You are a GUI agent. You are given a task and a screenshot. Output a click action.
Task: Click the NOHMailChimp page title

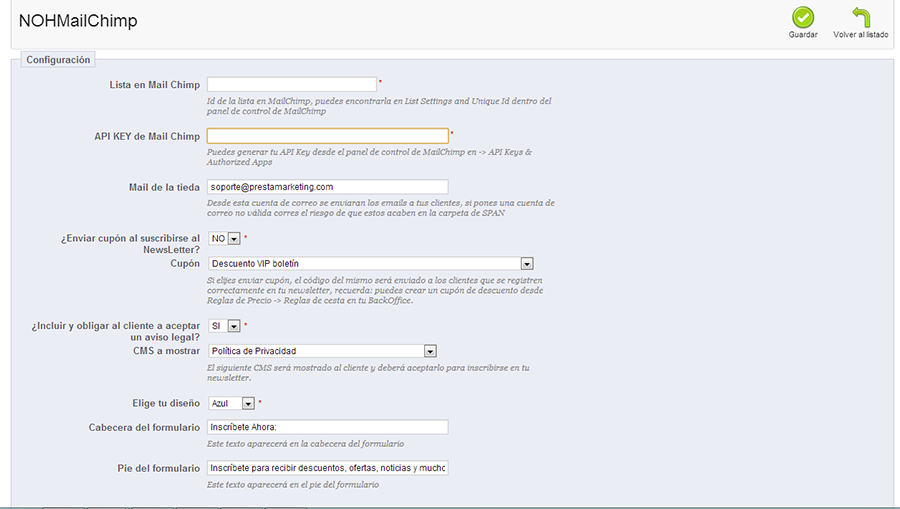[78, 21]
